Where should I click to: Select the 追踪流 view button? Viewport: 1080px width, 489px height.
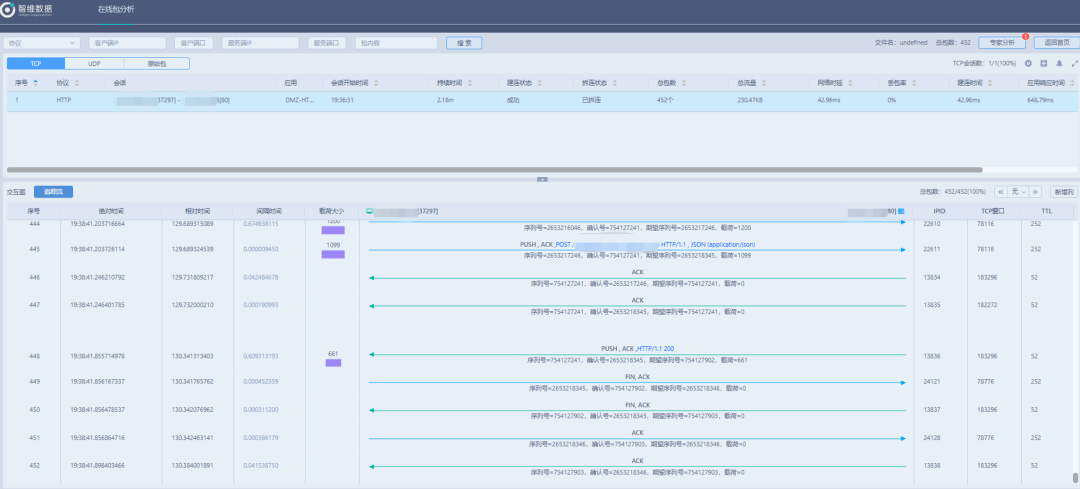click(x=53, y=192)
